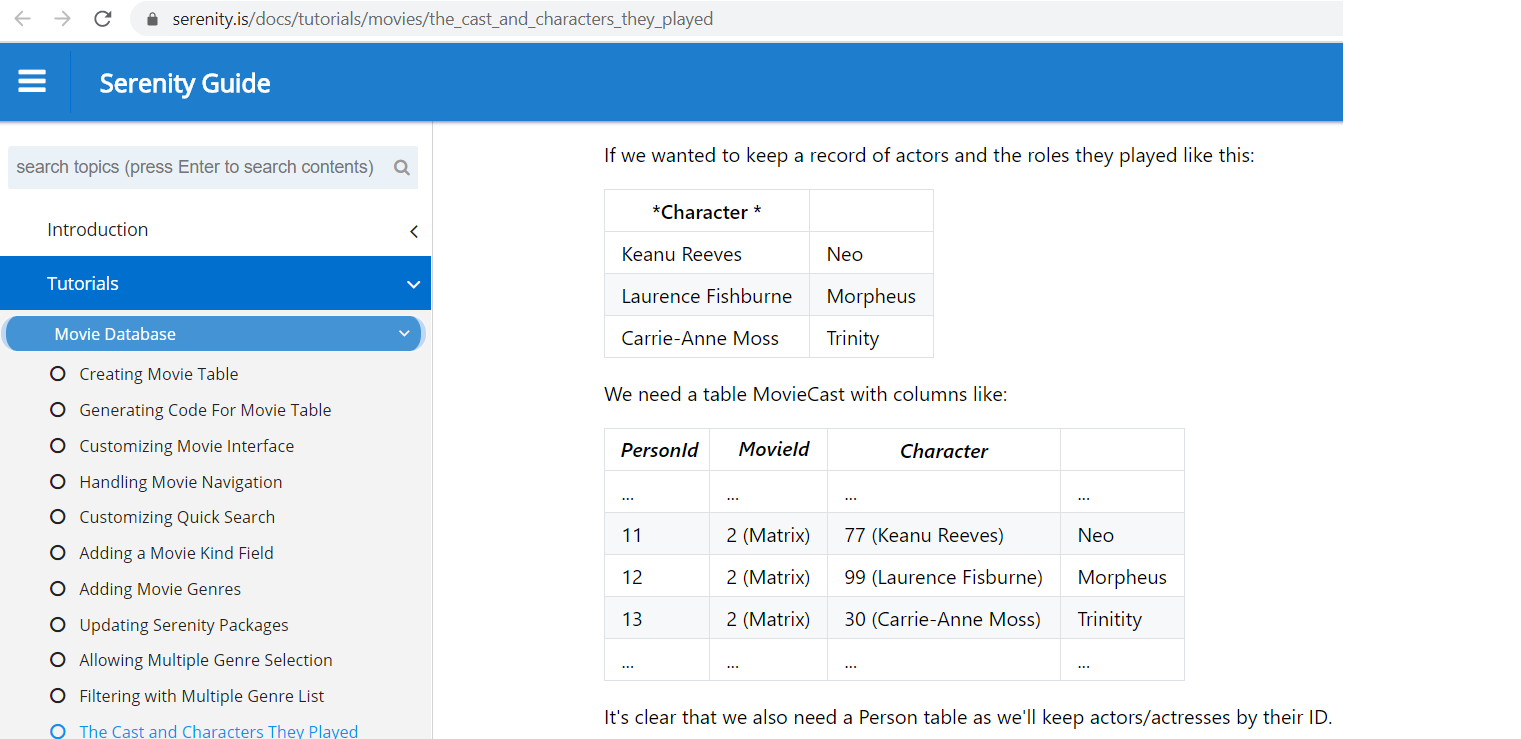Click the search magnifier icon
The width and height of the screenshot is (1521, 739).
click(x=401, y=167)
